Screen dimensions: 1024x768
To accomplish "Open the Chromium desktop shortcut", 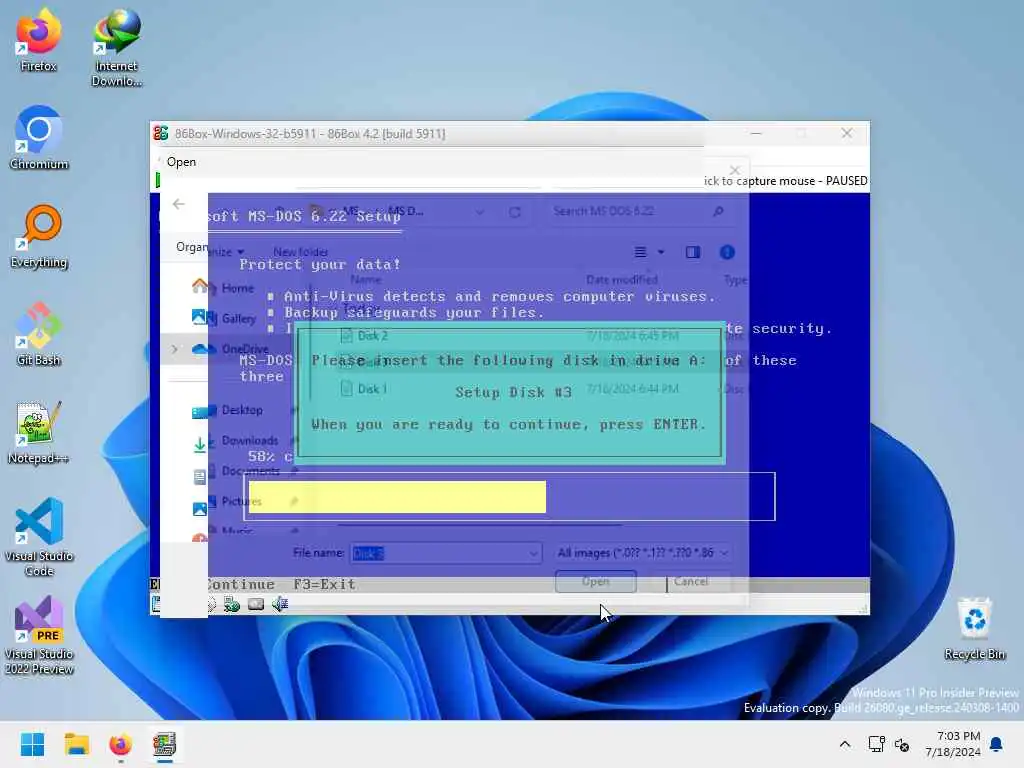I will tap(39, 138).
